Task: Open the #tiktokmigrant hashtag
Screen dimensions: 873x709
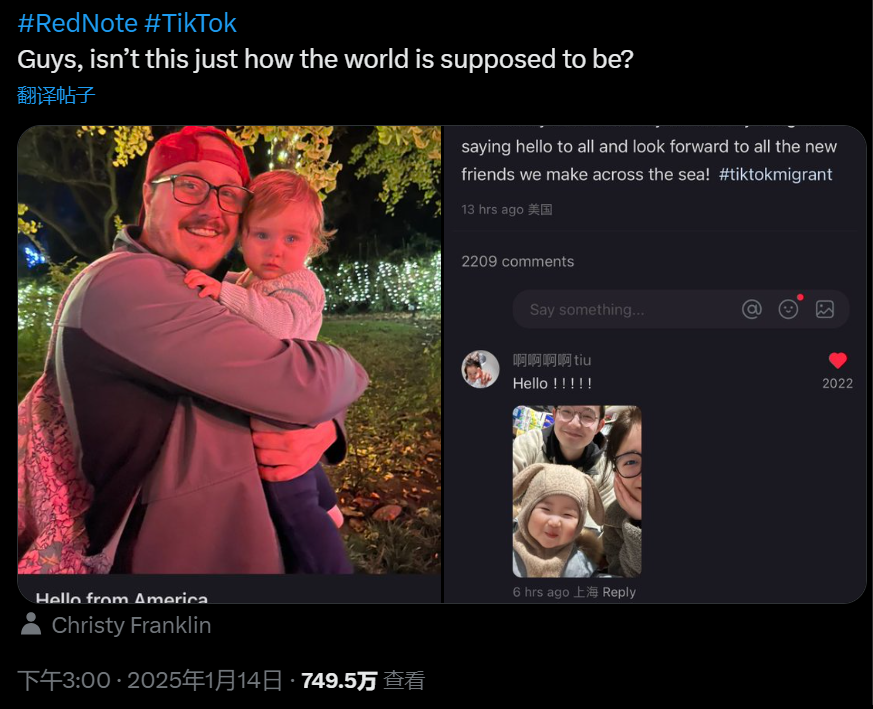Action: pos(775,174)
